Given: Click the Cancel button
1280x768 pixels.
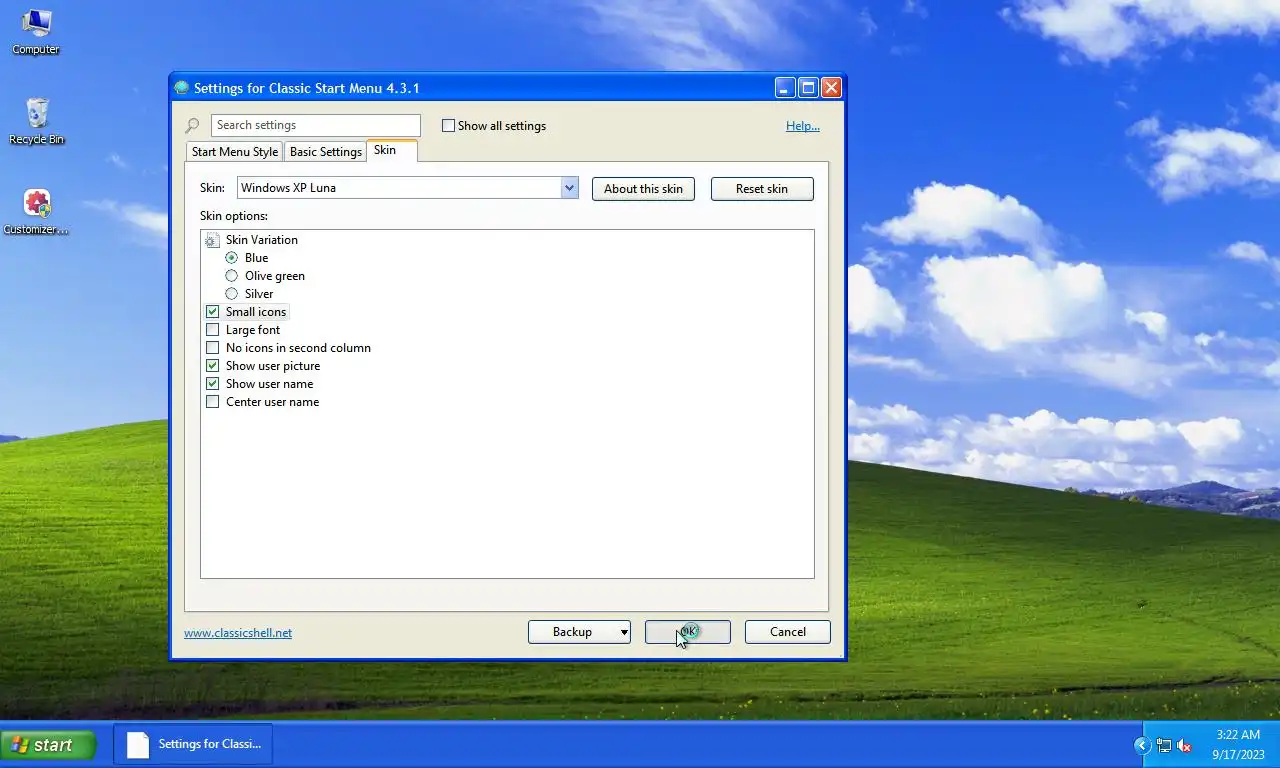Looking at the screenshot, I should tap(788, 632).
